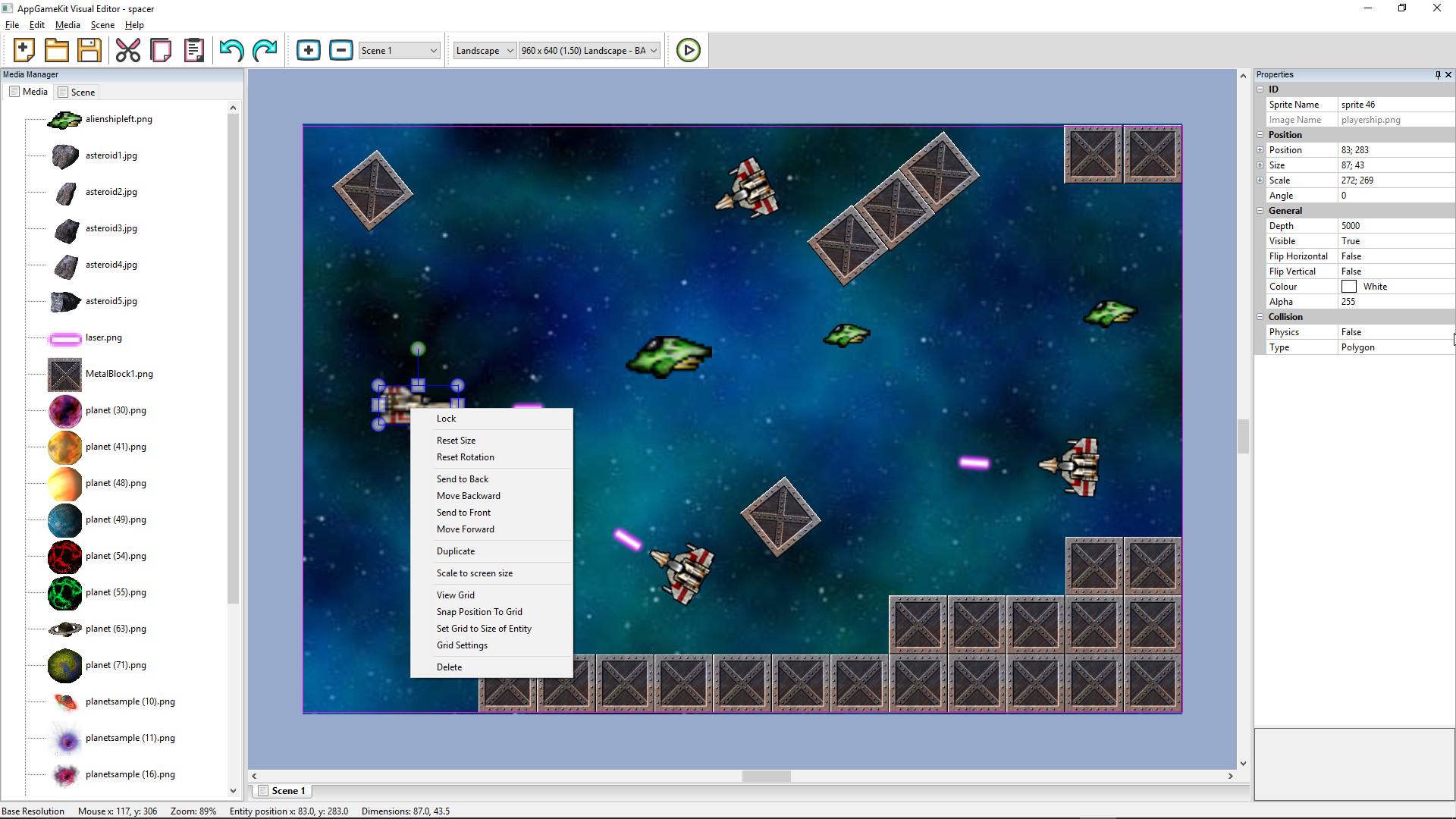Open the sprite Colour swatch picker
Screen dimensions: 1456x819
1350,286
